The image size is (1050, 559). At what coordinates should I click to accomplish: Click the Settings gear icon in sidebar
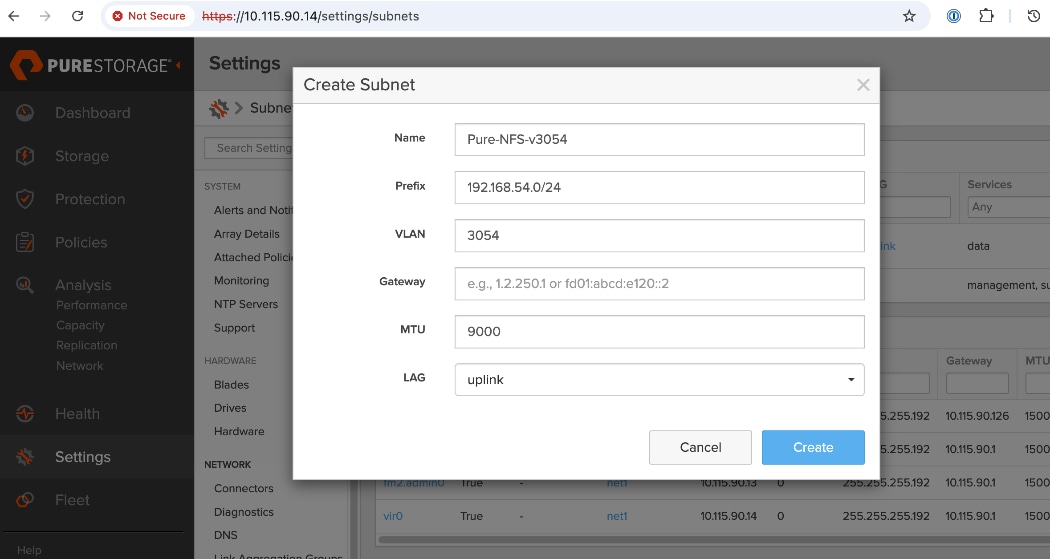point(25,457)
